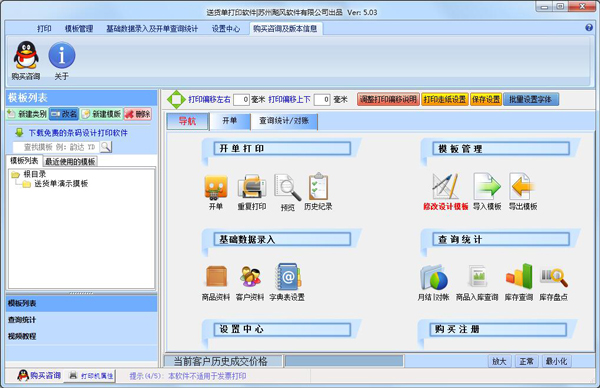Select 视频教程 in the bottom-left panel
The width and height of the screenshot is (600, 388).
[81, 336]
